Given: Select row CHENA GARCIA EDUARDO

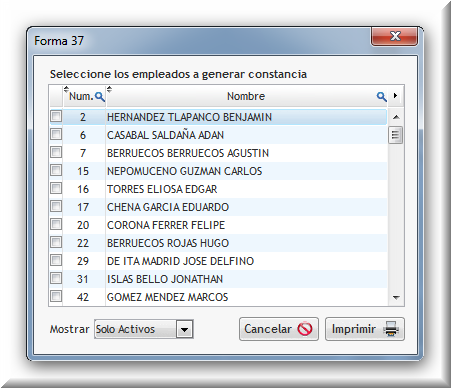Looking at the screenshot, I should [x=218, y=207].
